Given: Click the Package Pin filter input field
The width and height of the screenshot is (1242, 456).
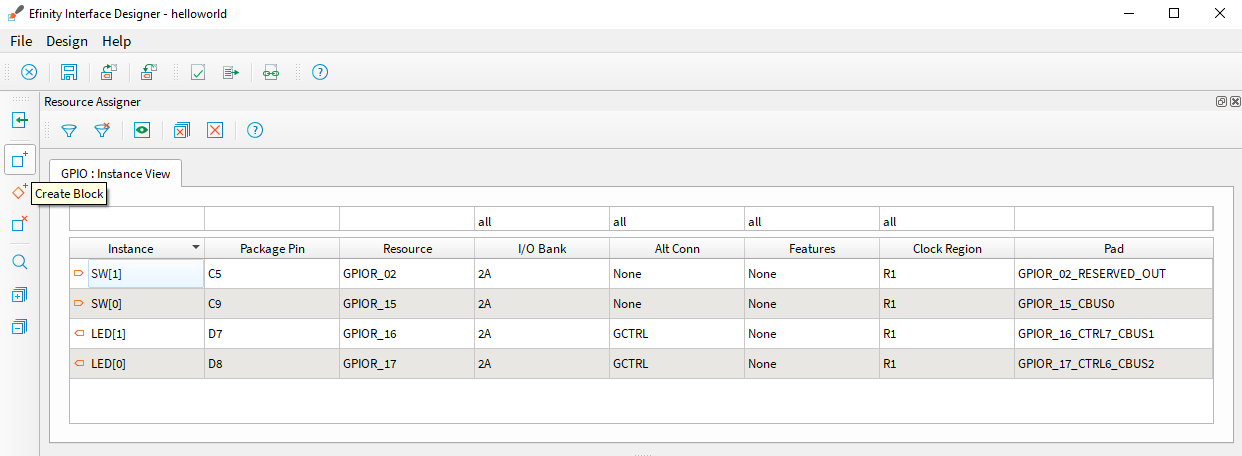Looking at the screenshot, I should (272, 220).
